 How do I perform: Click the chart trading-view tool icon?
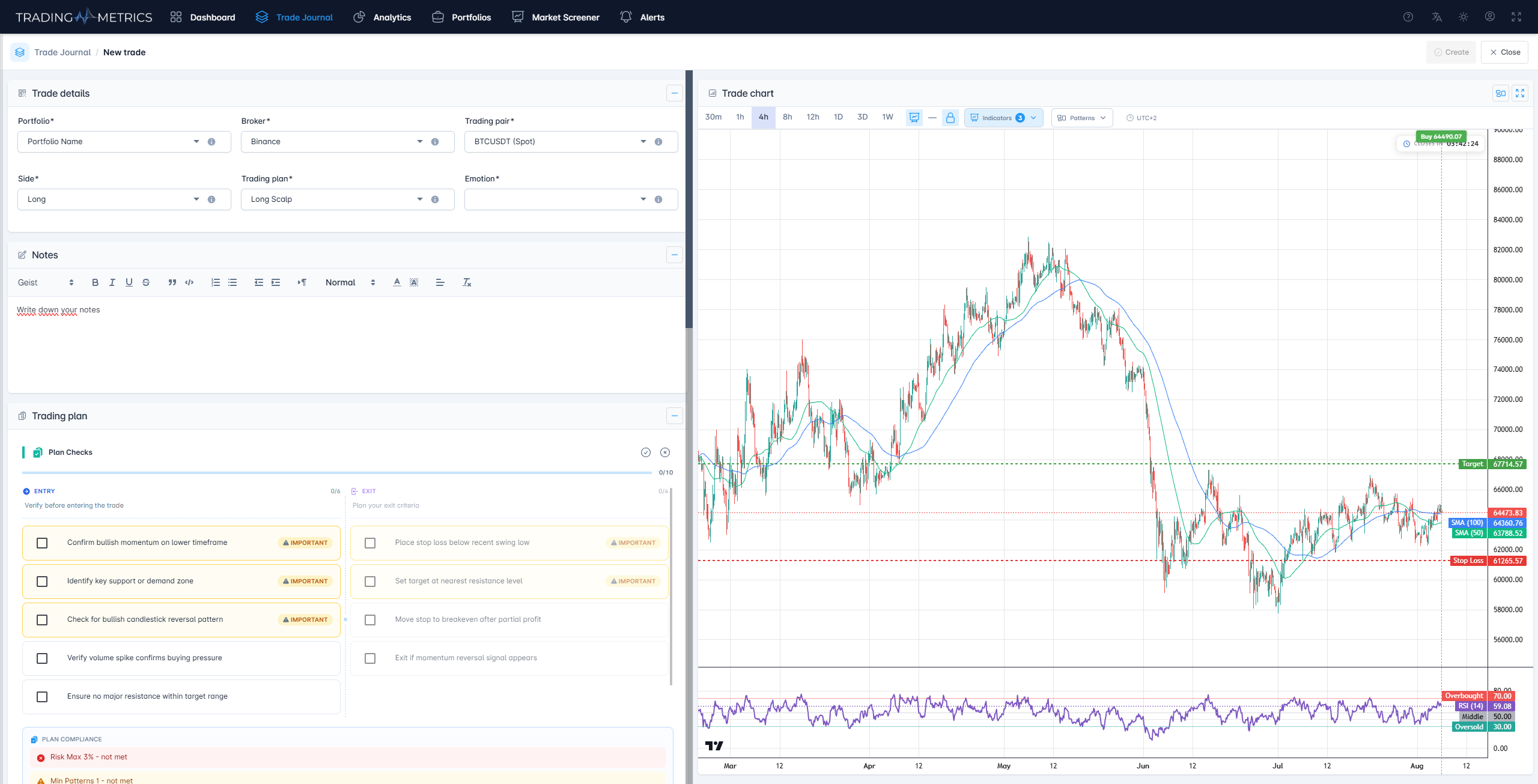(x=914, y=118)
